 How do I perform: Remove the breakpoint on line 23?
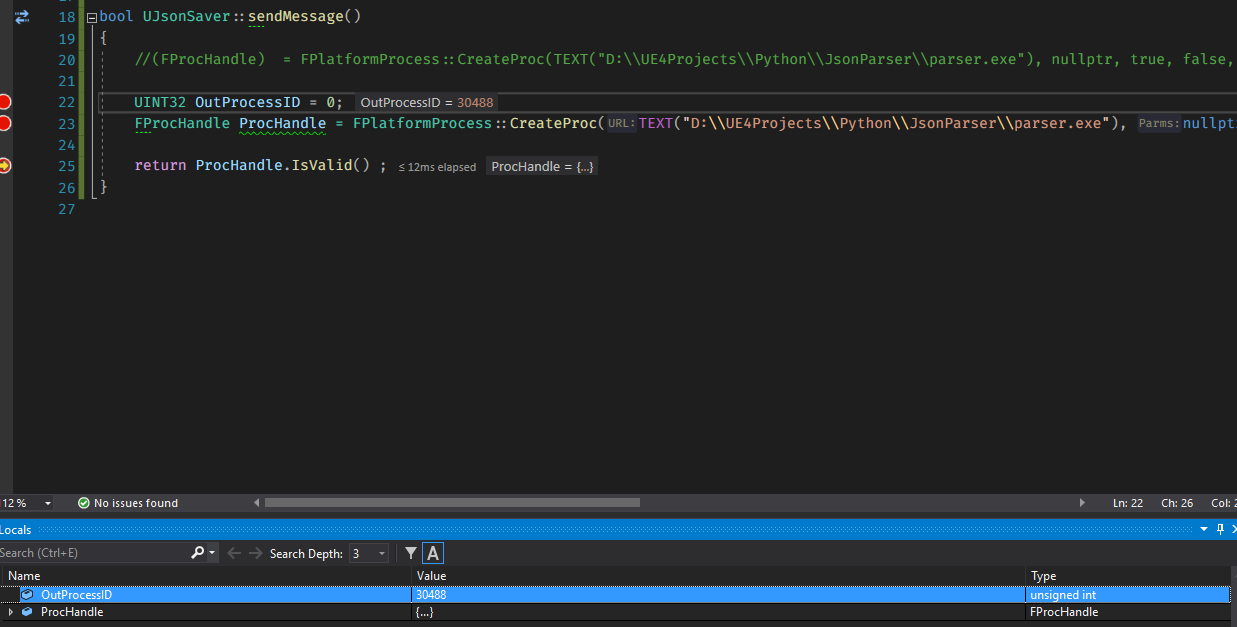click(x=4, y=123)
